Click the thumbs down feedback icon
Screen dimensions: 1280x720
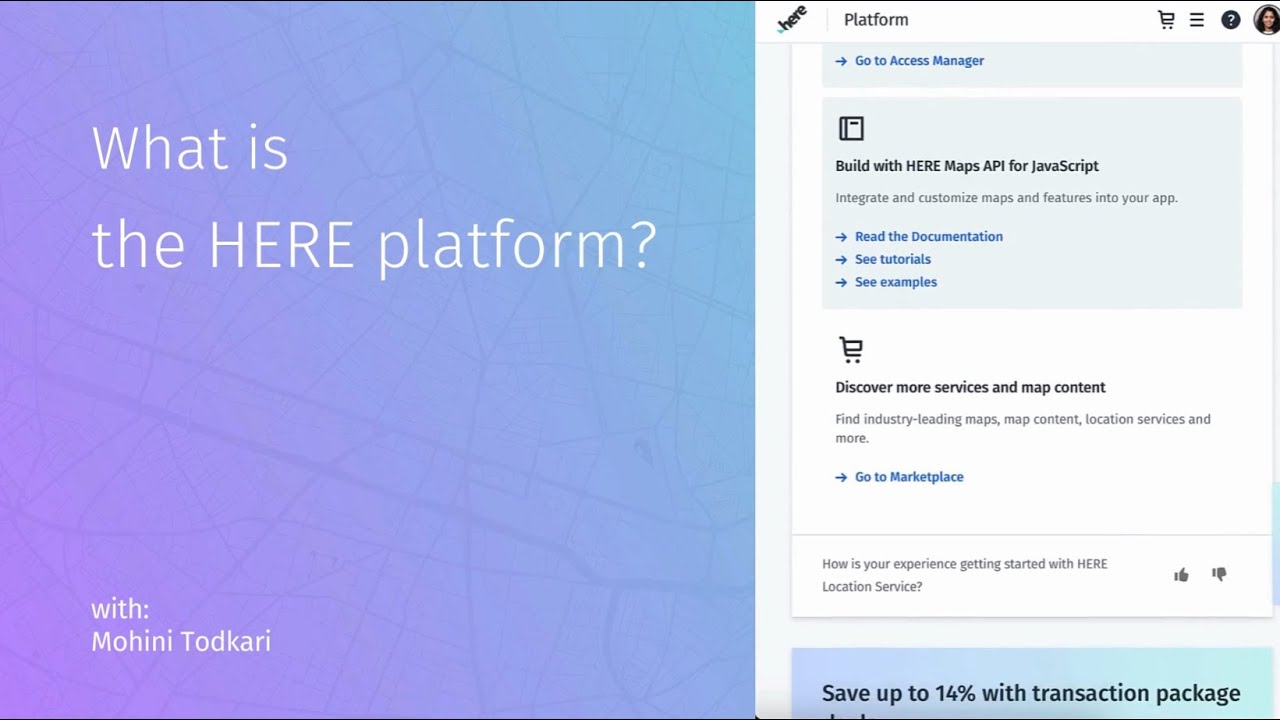click(1219, 574)
